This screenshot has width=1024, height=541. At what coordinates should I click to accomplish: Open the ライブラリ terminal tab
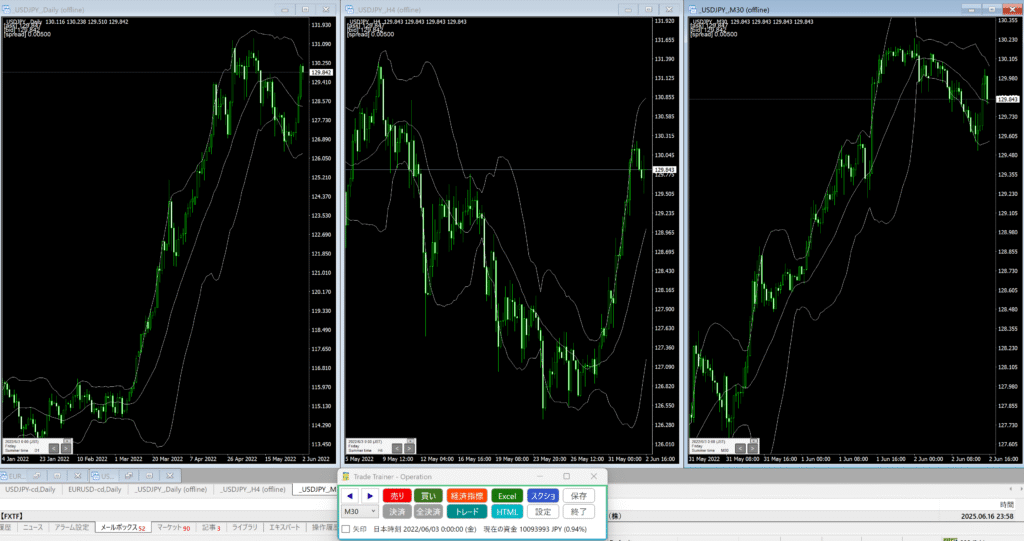click(245, 527)
